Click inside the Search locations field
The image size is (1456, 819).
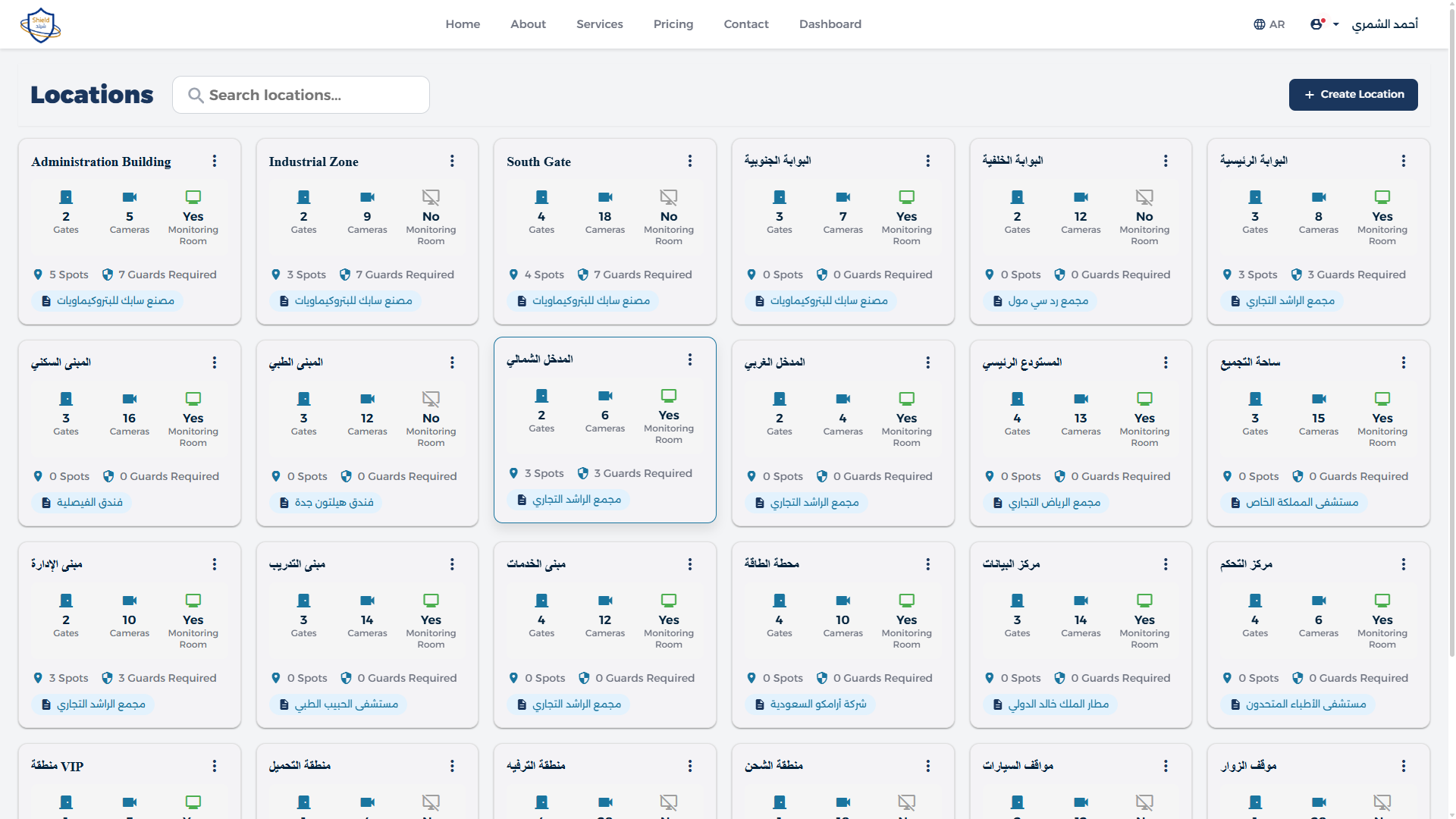[x=303, y=95]
